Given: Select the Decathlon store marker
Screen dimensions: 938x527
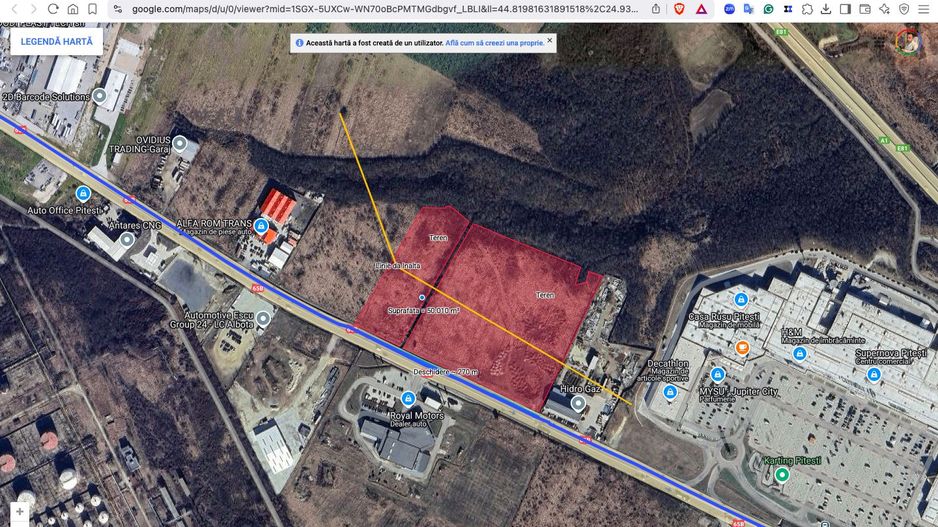Looking at the screenshot, I should 670,391.
